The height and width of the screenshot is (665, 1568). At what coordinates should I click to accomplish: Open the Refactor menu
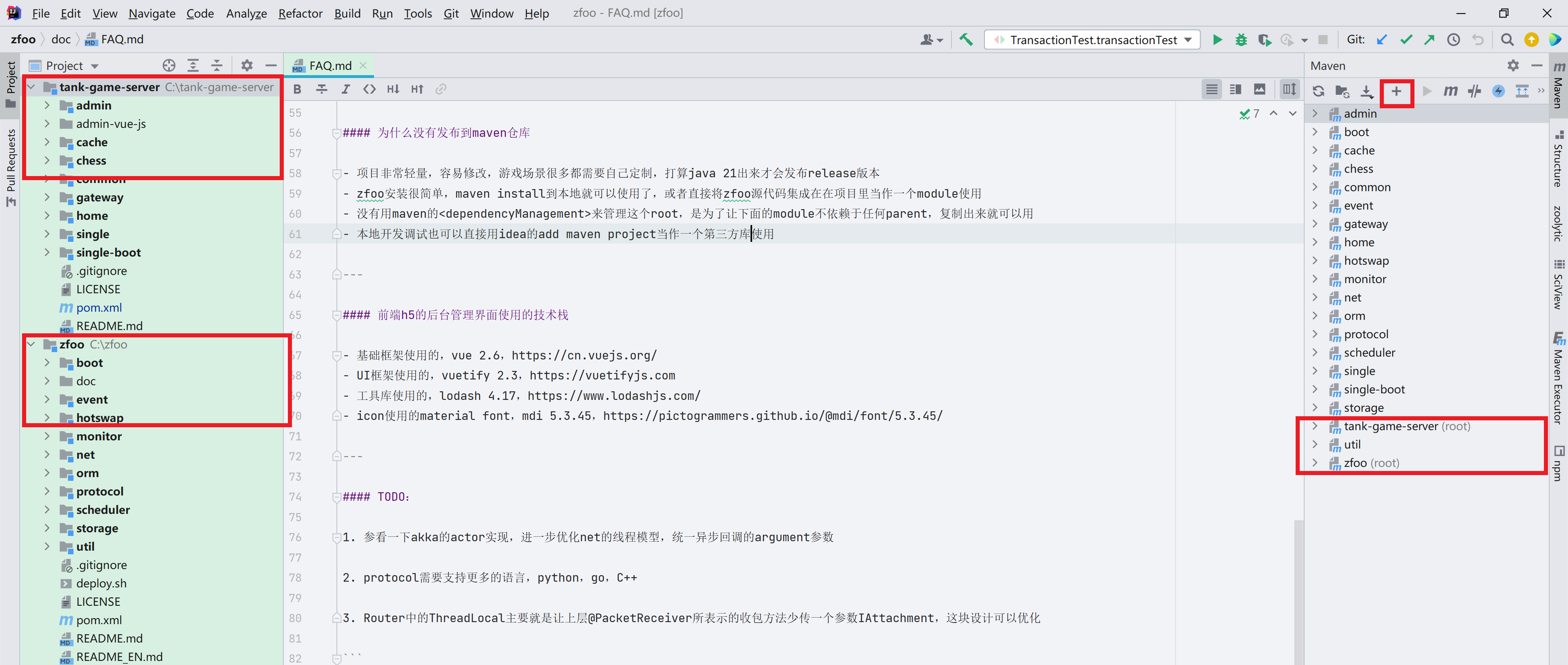[x=300, y=13]
